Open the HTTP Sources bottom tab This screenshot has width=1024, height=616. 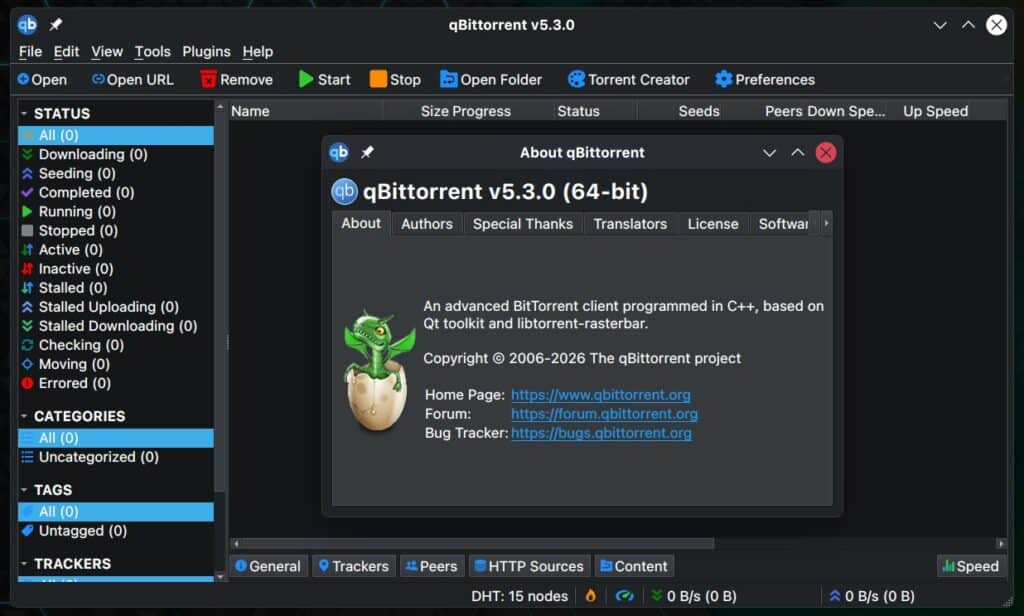click(529, 566)
